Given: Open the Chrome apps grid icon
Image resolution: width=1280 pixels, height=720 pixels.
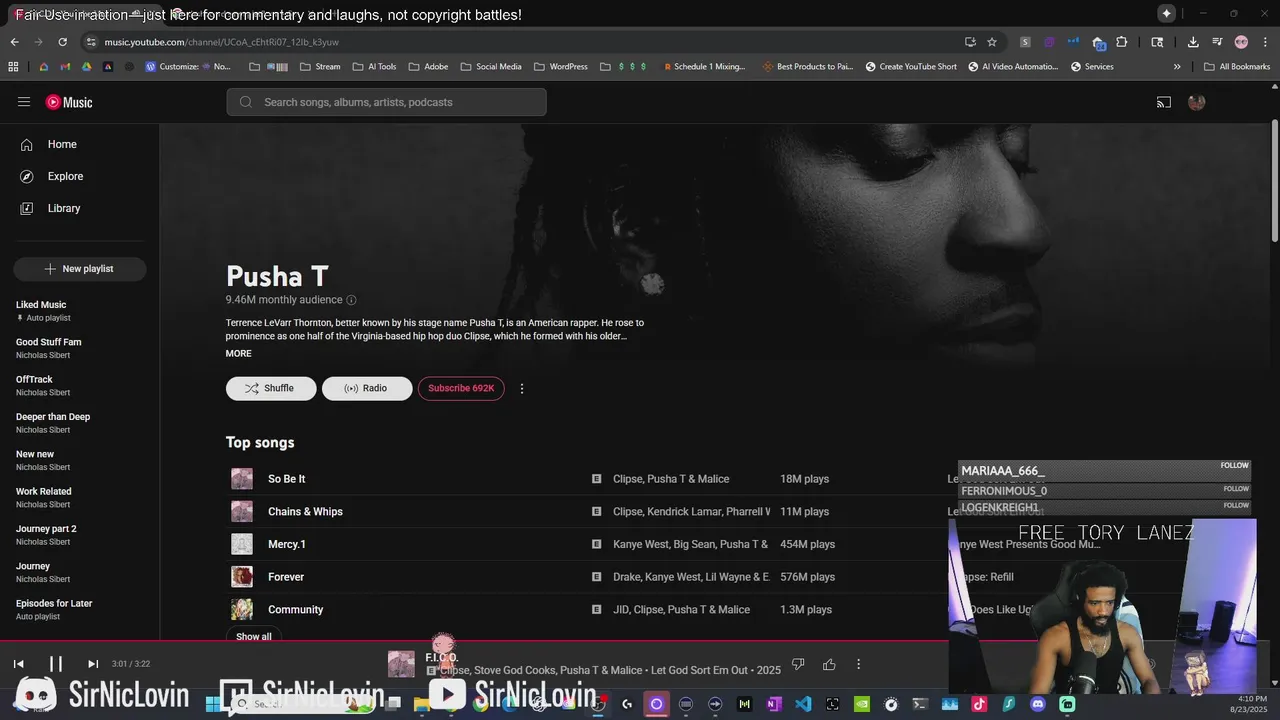Looking at the screenshot, I should click(x=13, y=67).
